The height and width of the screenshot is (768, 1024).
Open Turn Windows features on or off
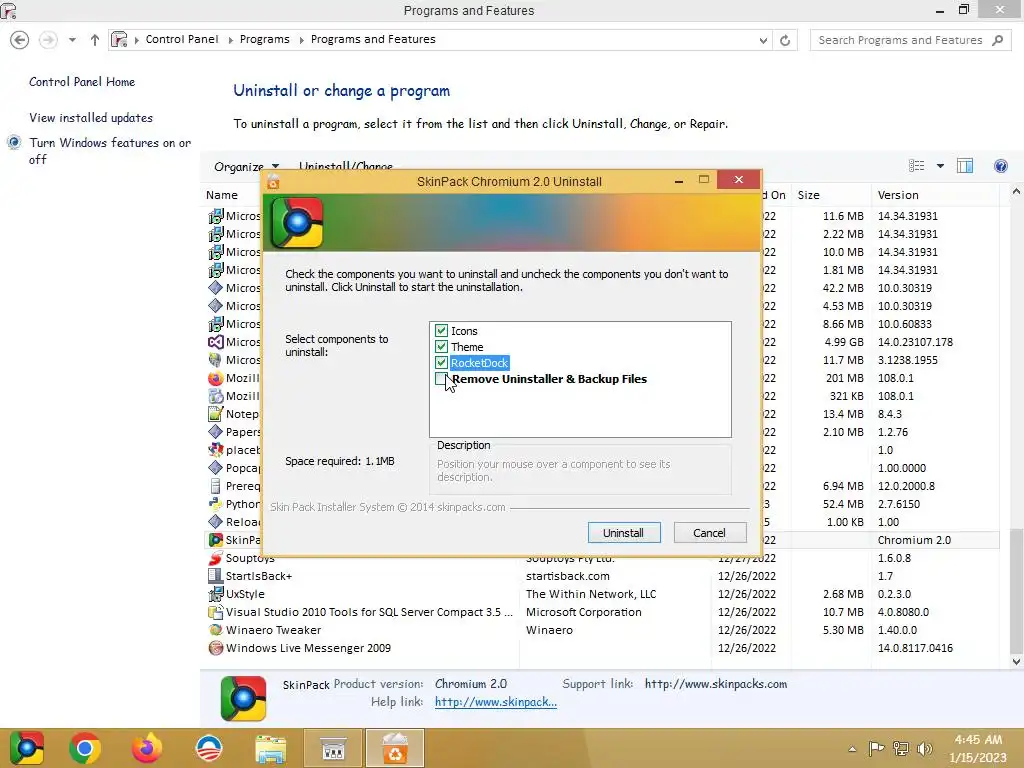pyautogui.click(x=110, y=151)
